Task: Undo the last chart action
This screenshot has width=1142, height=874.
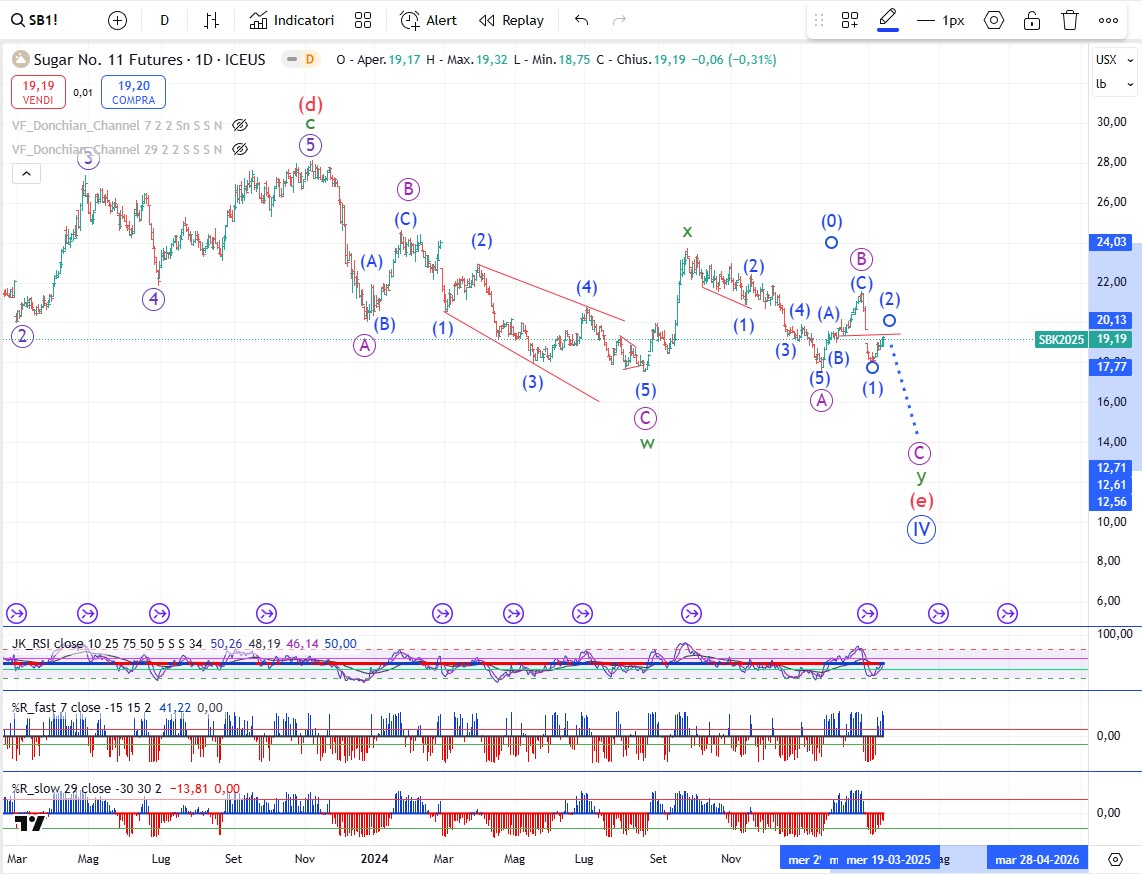Action: click(x=581, y=20)
